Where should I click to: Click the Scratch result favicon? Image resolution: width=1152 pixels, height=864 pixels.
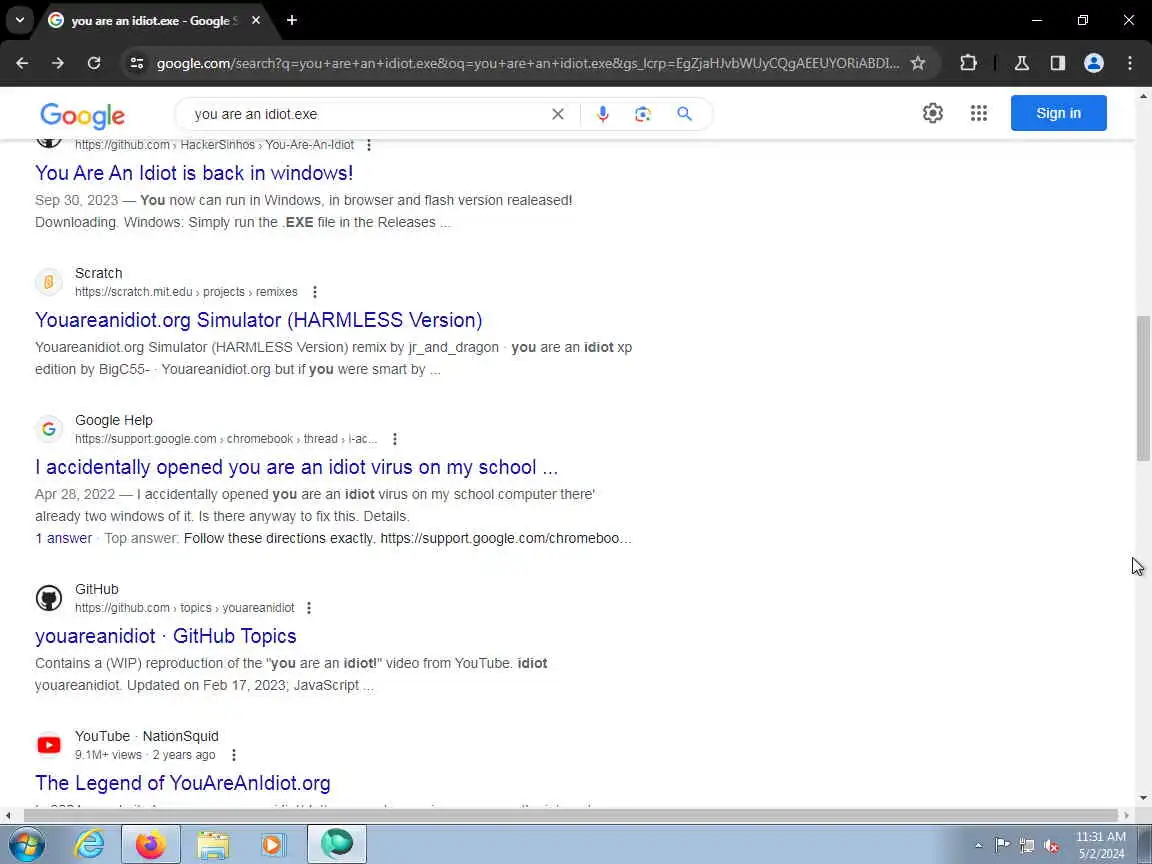click(x=48, y=282)
